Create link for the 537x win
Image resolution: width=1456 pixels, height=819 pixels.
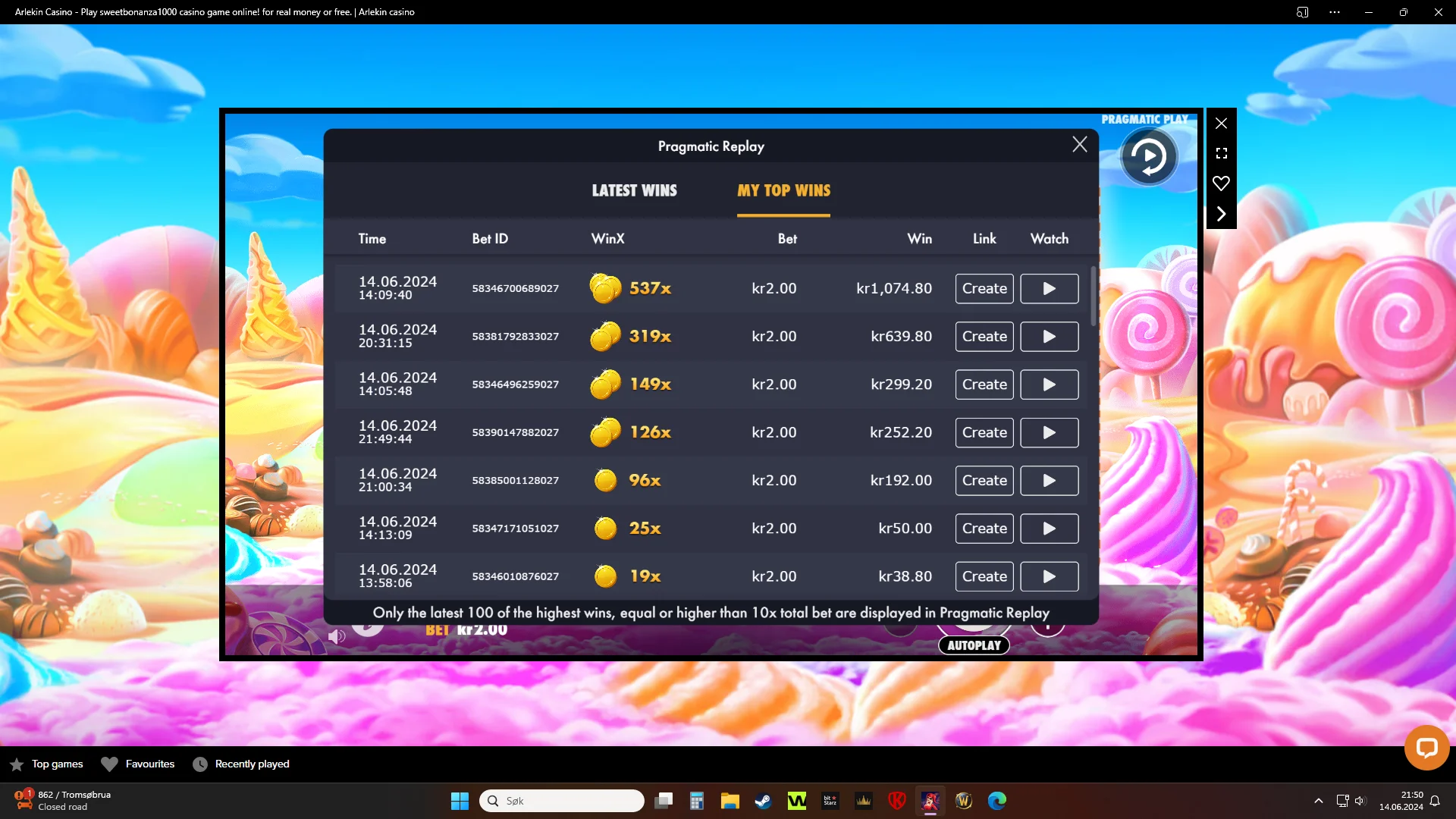coord(984,288)
